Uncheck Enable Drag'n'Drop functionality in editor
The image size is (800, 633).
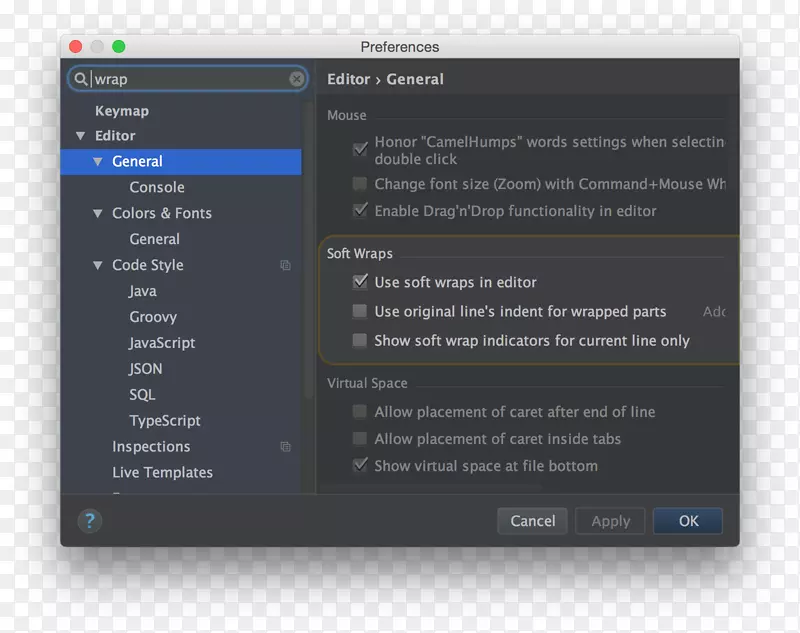coord(357,211)
